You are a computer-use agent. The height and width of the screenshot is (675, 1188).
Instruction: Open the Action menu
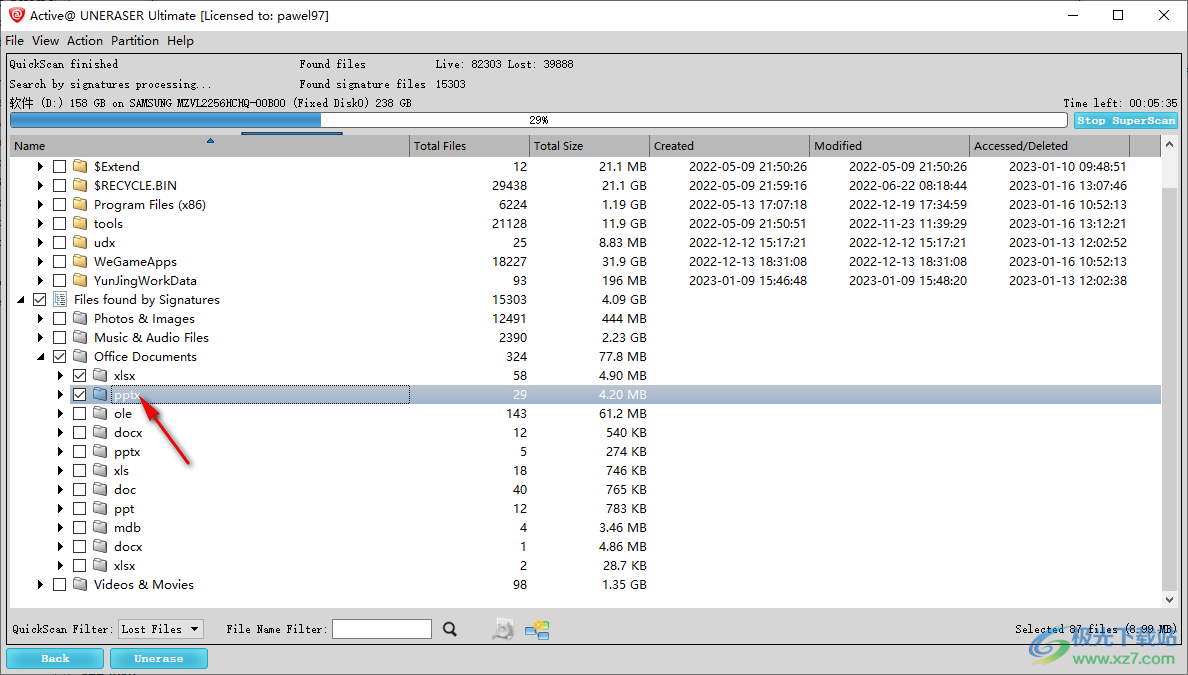85,41
